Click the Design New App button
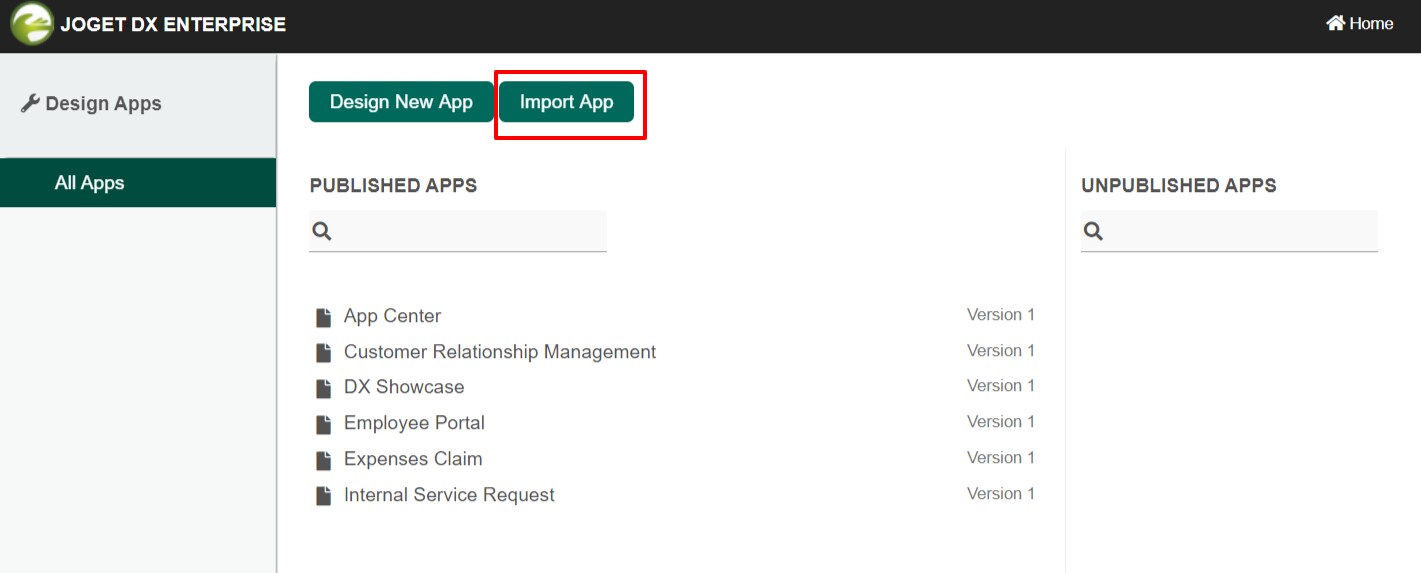Image resolution: width=1421 pixels, height=573 pixels. pyautogui.click(x=401, y=102)
